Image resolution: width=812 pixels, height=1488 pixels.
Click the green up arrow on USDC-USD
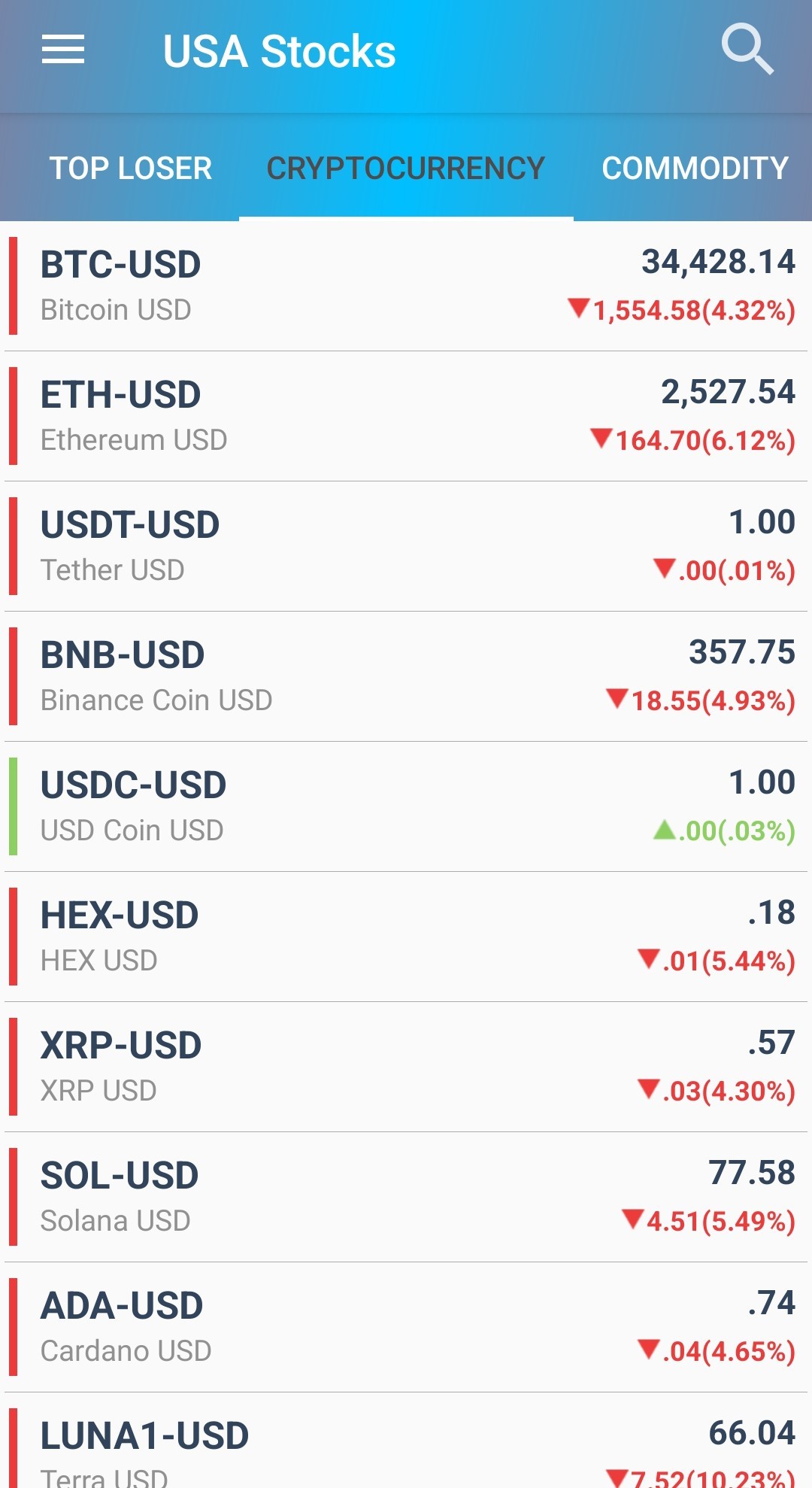[x=664, y=829]
